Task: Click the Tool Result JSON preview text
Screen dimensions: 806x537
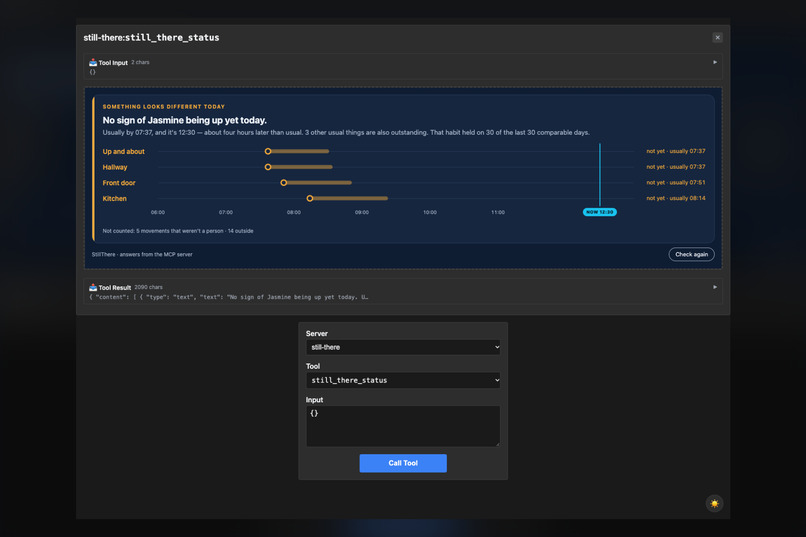Action: pyautogui.click(x=229, y=297)
